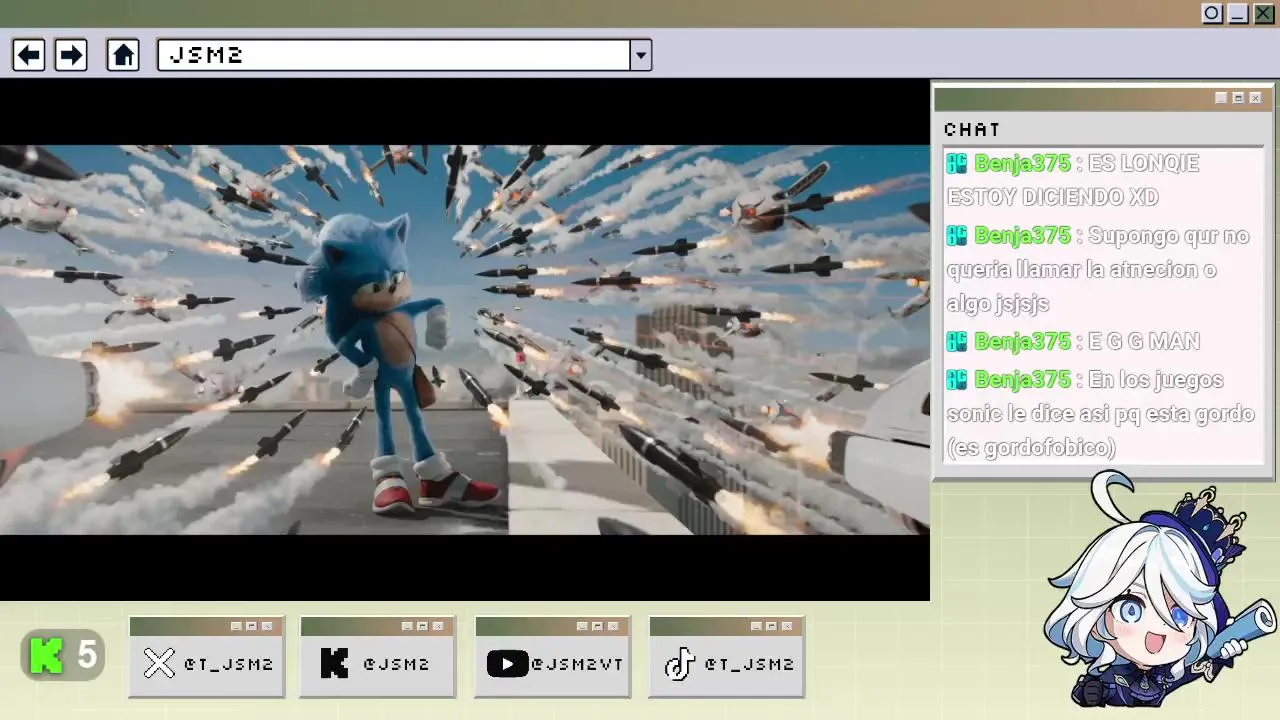
Task: Click Benja375 username on 'ES LONQIE' message
Action: click(x=1022, y=163)
